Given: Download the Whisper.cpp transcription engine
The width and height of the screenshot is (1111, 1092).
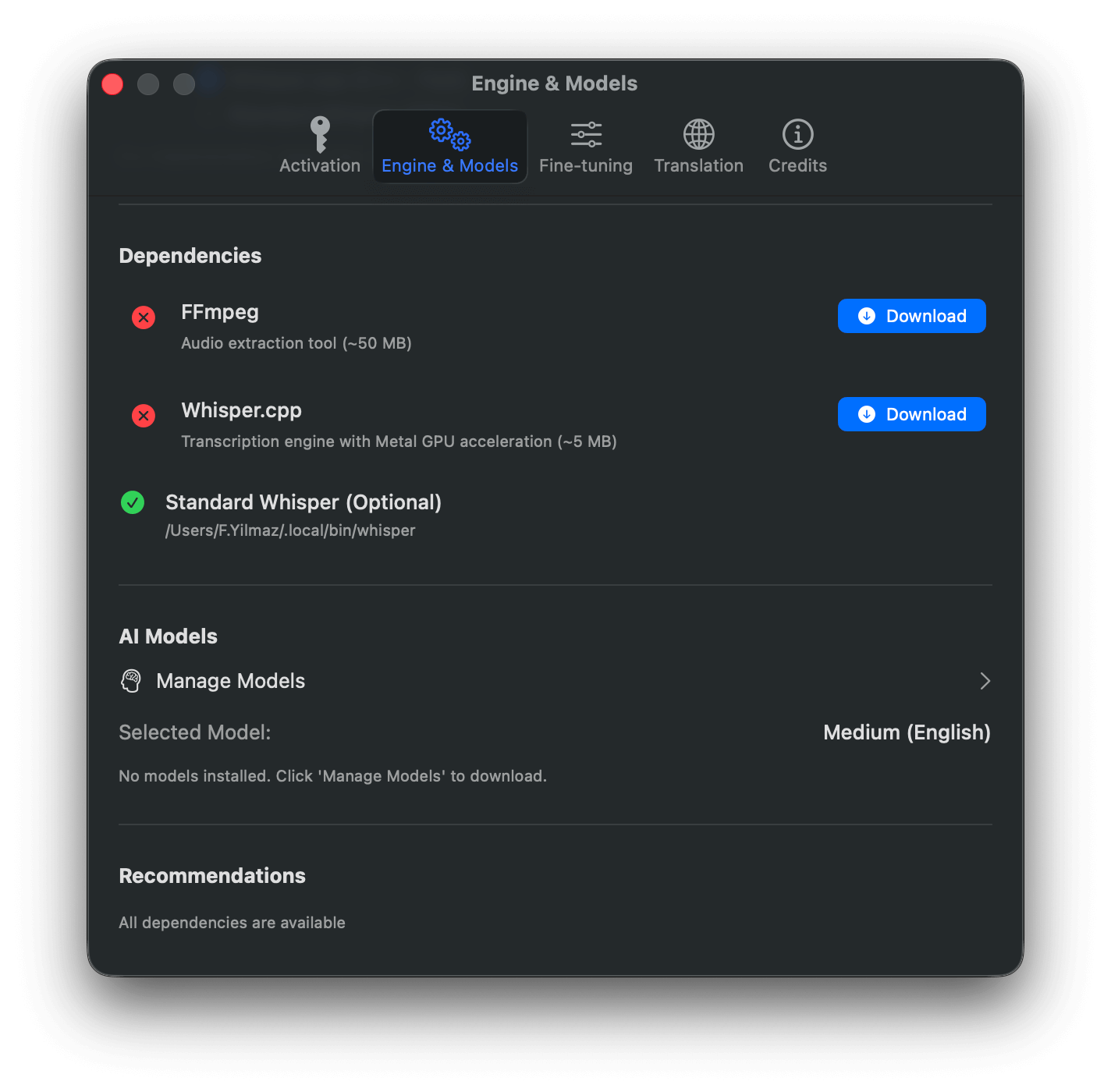Looking at the screenshot, I should pyautogui.click(x=911, y=414).
